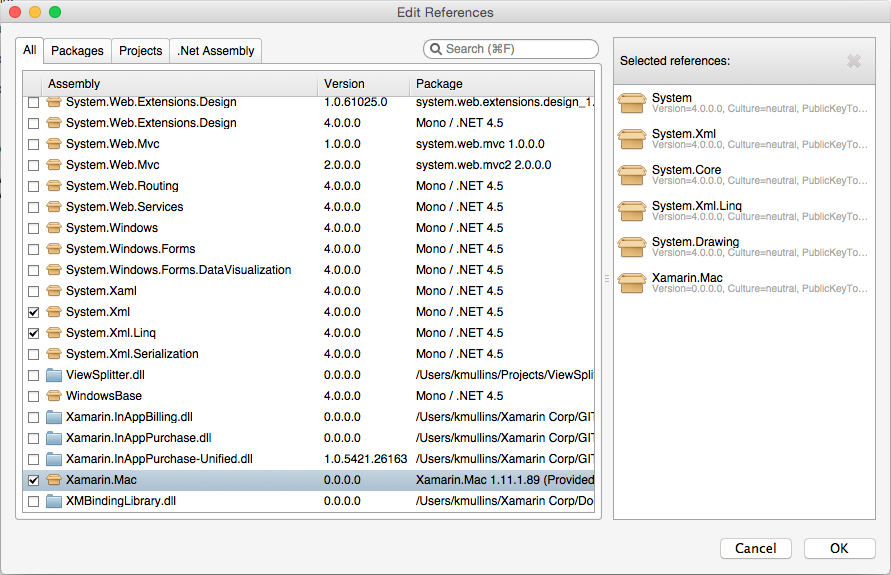891x575 pixels.
Task: Select System.Drawing name in Selected references
Action: coord(695,242)
